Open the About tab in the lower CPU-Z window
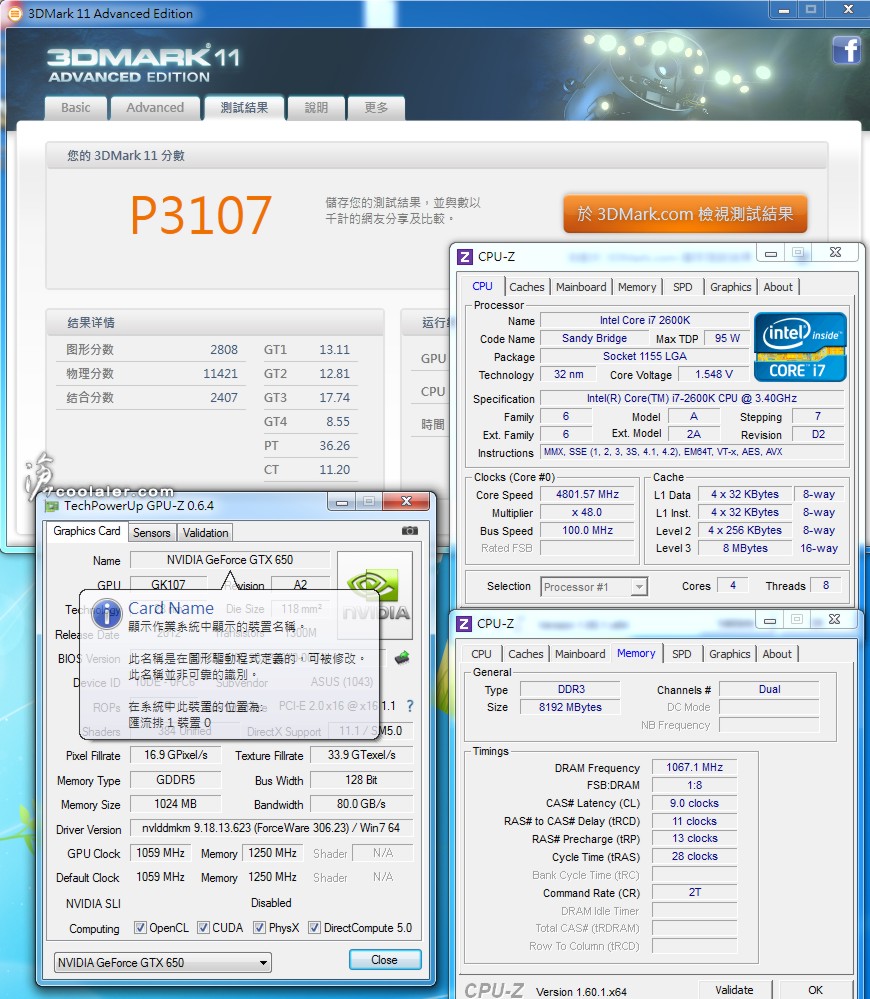The image size is (870, 999). (x=776, y=654)
